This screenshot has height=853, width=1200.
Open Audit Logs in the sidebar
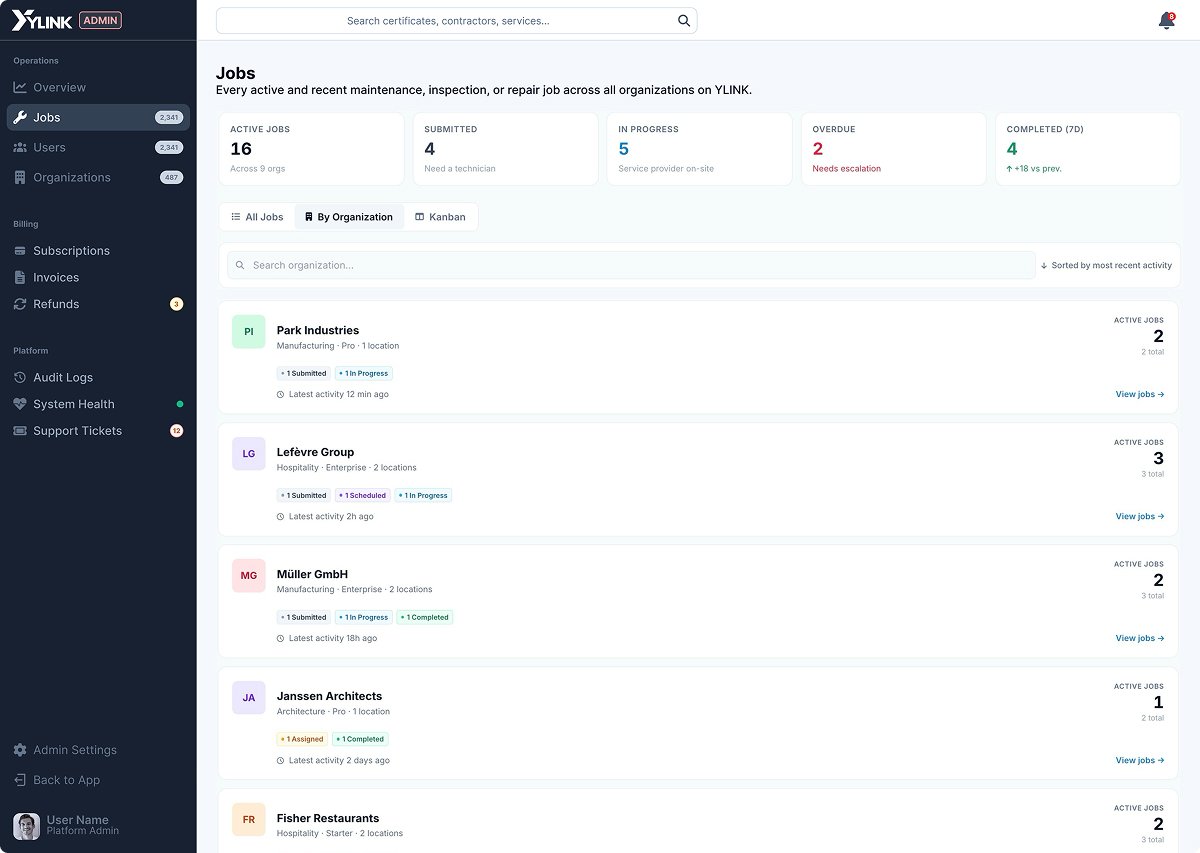pyautogui.click(x=98, y=377)
